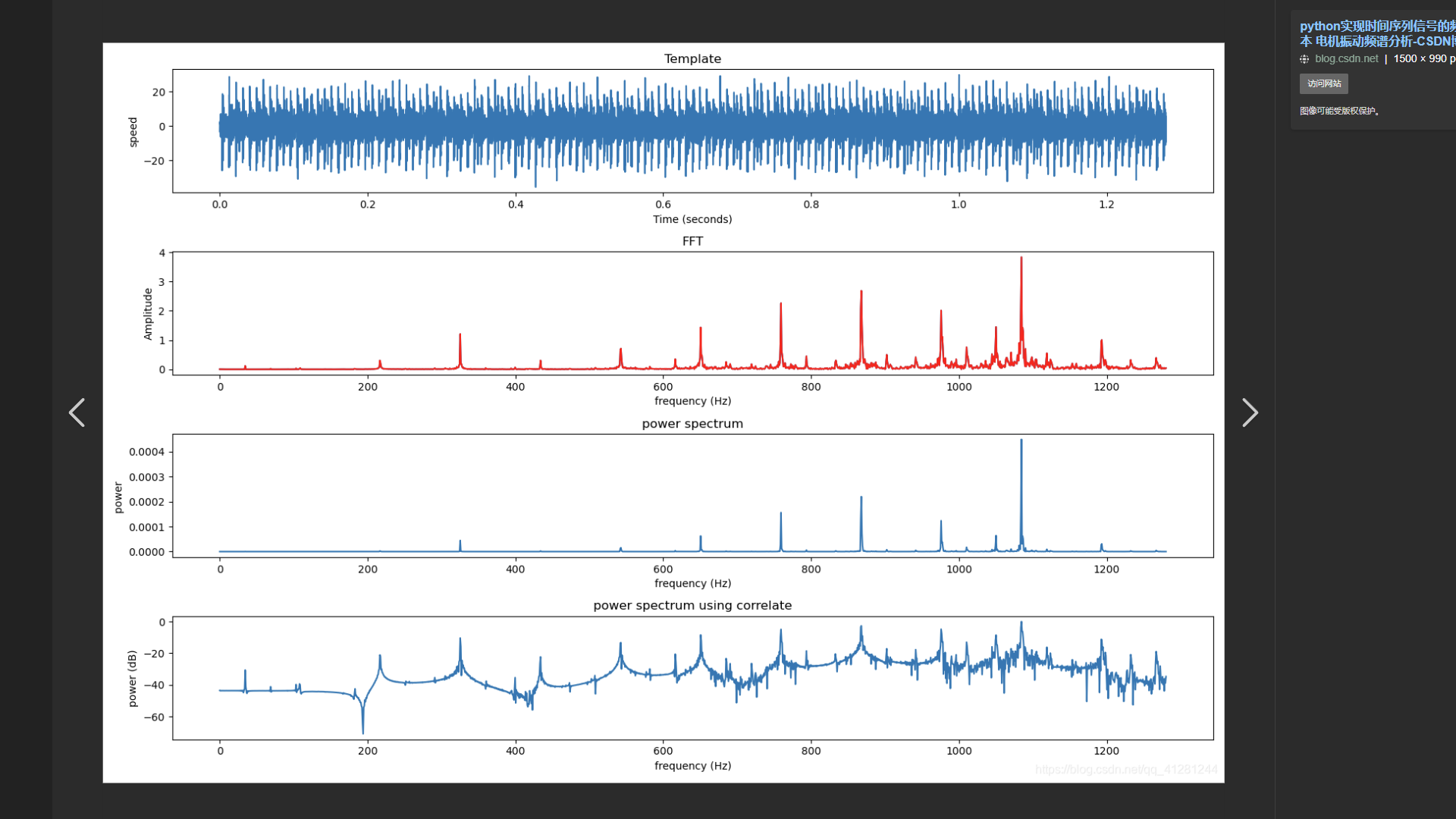The image size is (1456, 819).
Task: Click the 'Time (seconds)' axis label
Action: [692, 219]
